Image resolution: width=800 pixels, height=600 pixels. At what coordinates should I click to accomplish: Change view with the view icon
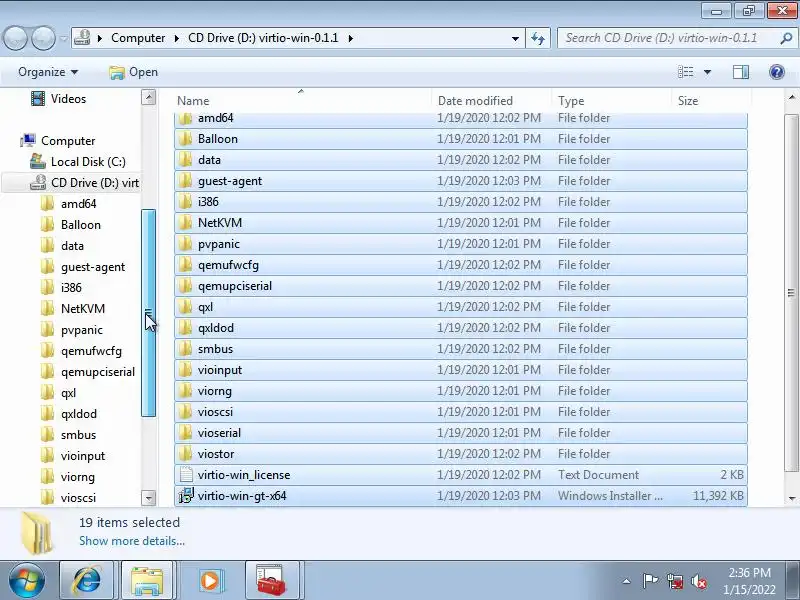pyautogui.click(x=685, y=72)
